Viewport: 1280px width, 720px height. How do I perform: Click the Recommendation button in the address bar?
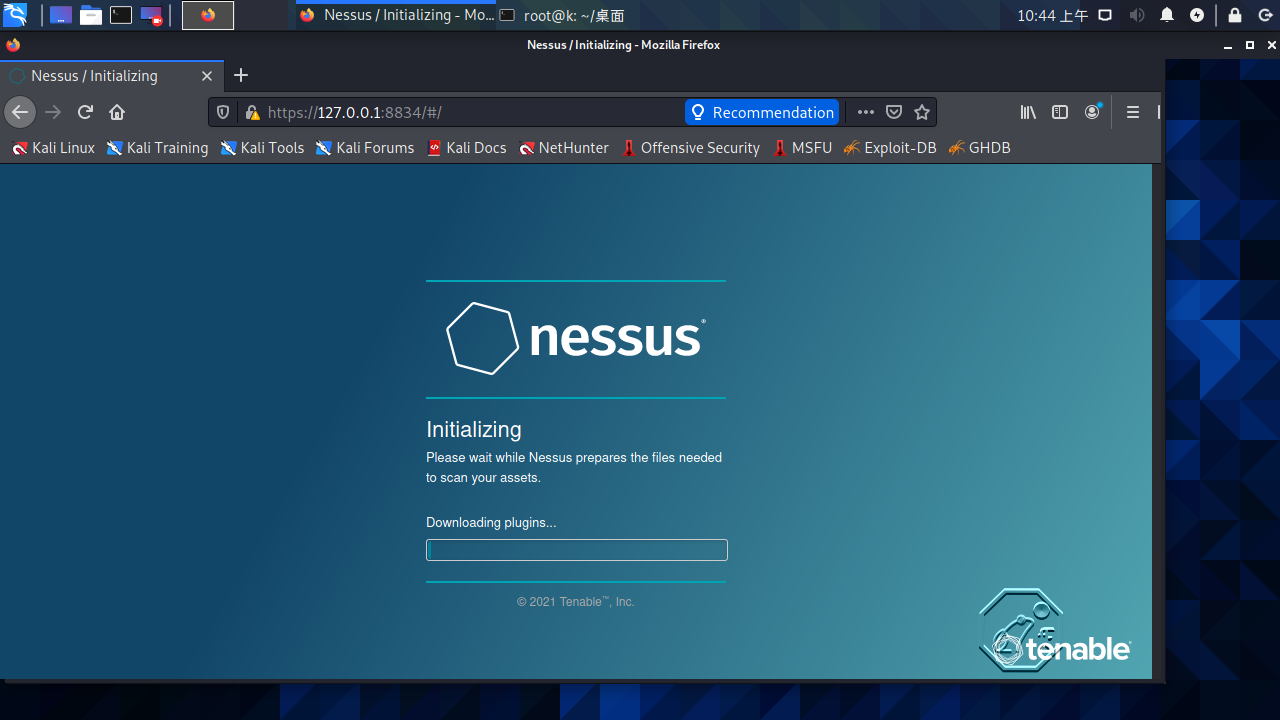[762, 112]
